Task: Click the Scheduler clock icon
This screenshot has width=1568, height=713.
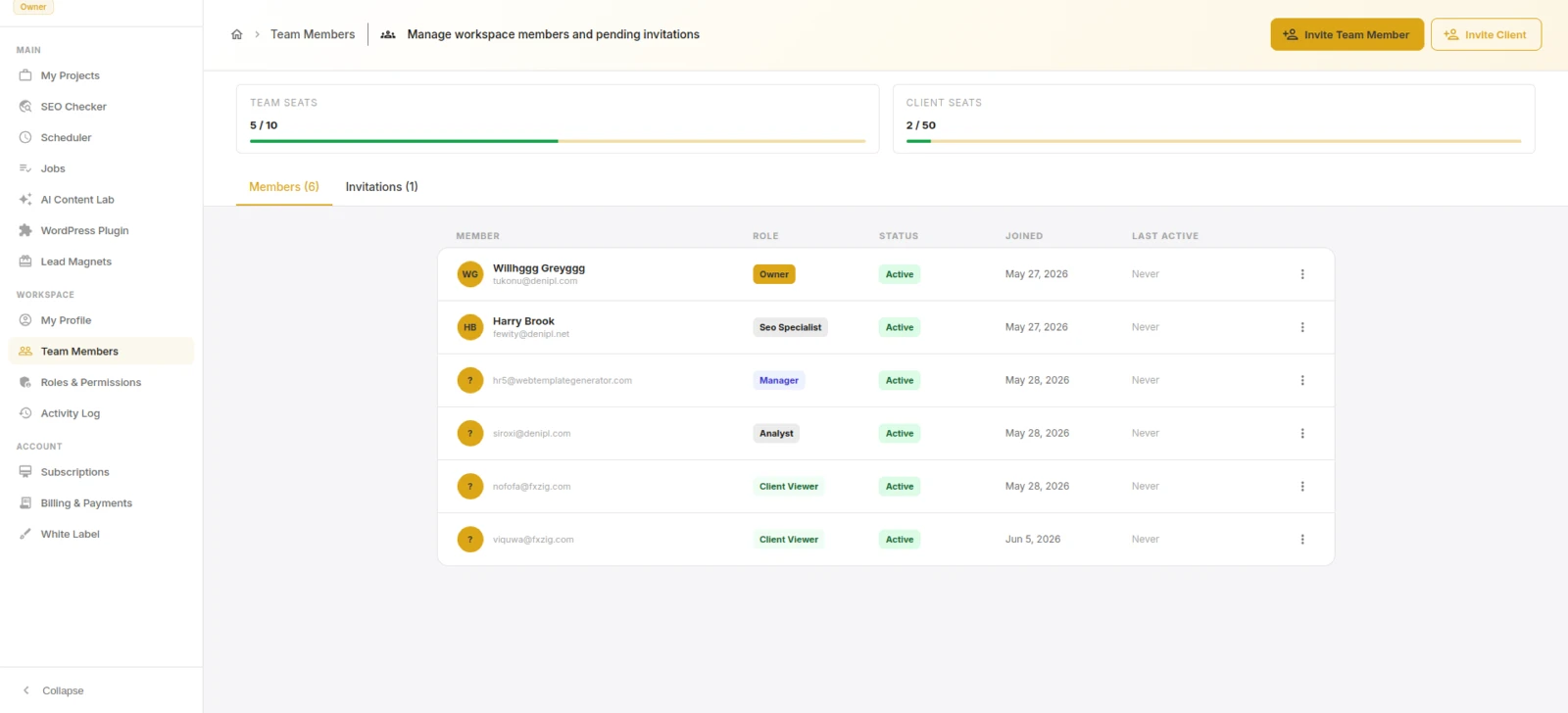Action: (25, 137)
